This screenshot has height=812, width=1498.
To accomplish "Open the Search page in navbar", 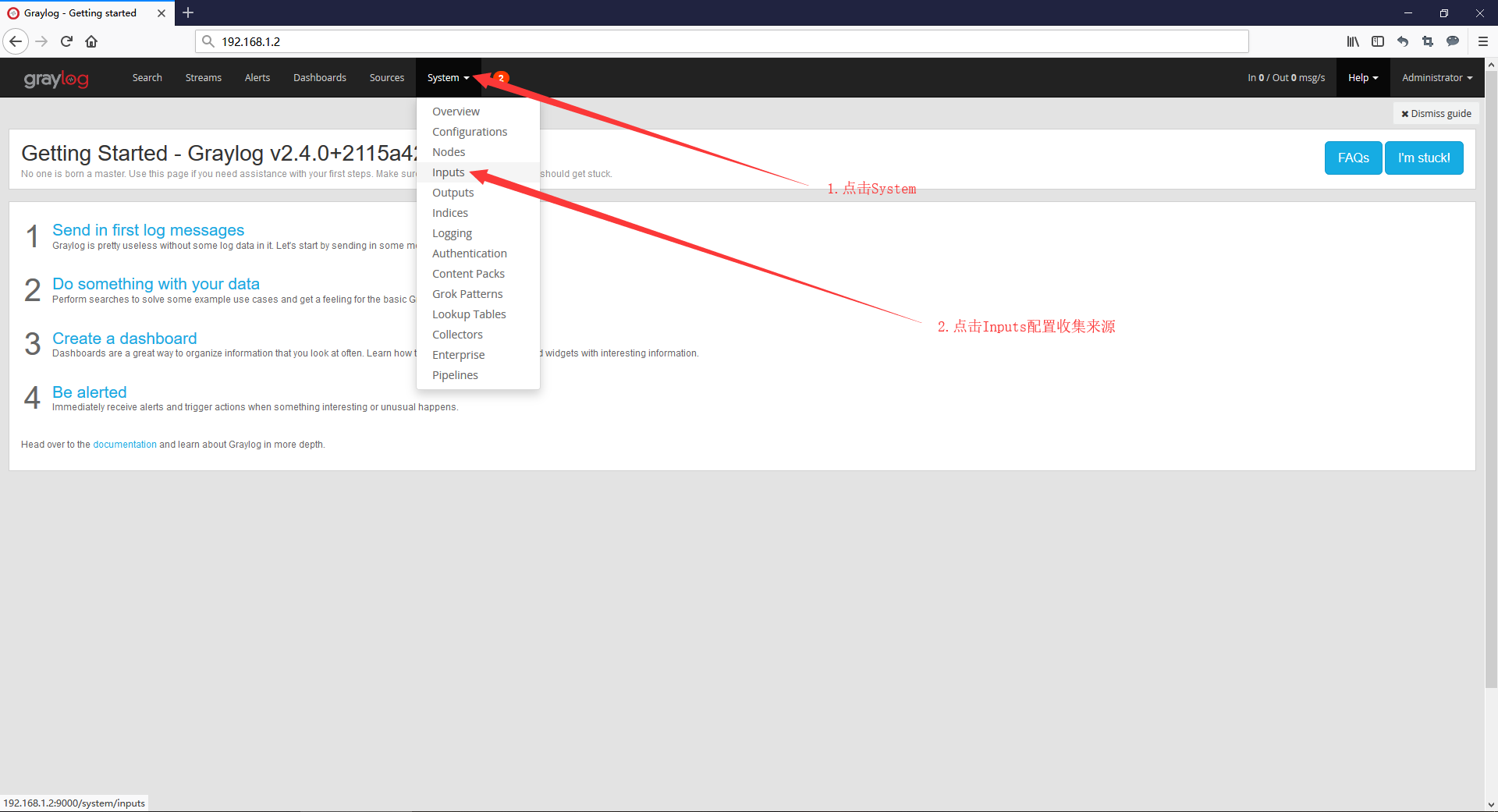I will [x=147, y=78].
